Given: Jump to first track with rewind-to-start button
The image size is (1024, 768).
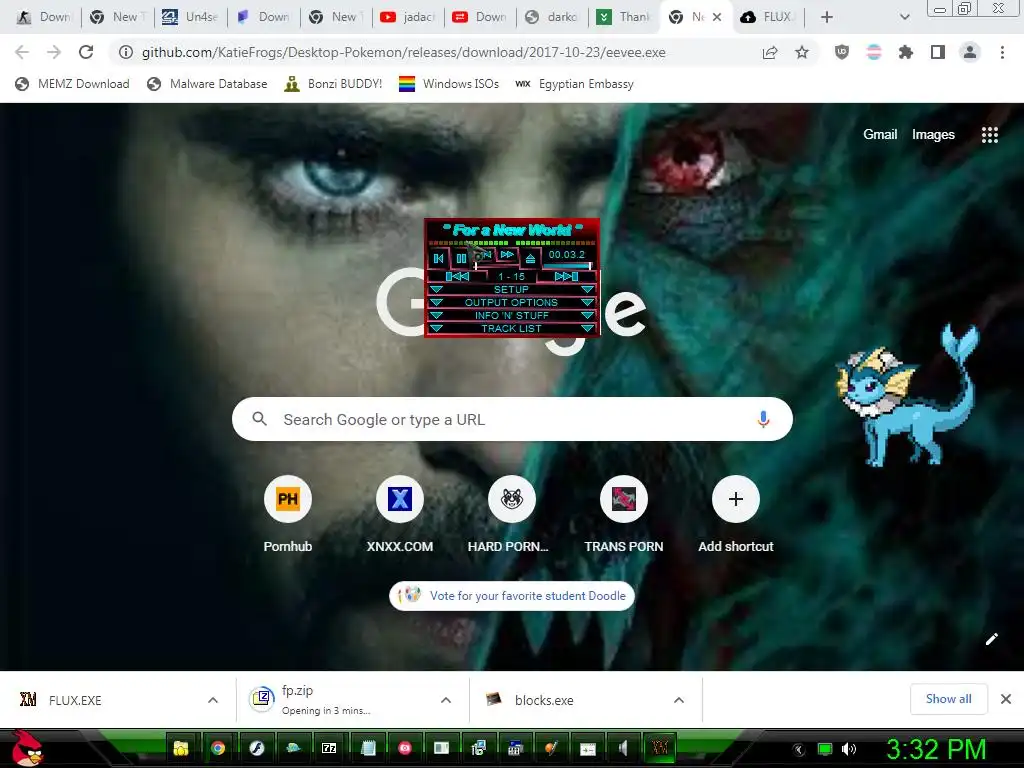Looking at the screenshot, I should [456, 276].
